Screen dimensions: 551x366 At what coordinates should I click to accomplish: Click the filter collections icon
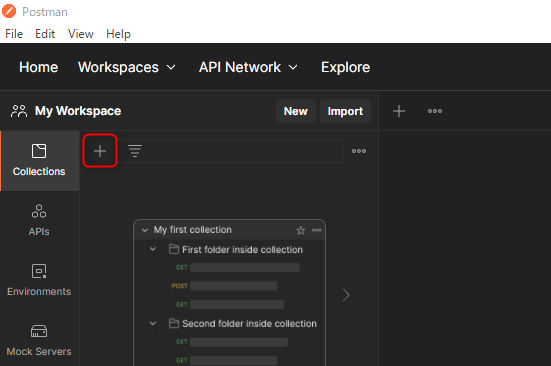135,151
